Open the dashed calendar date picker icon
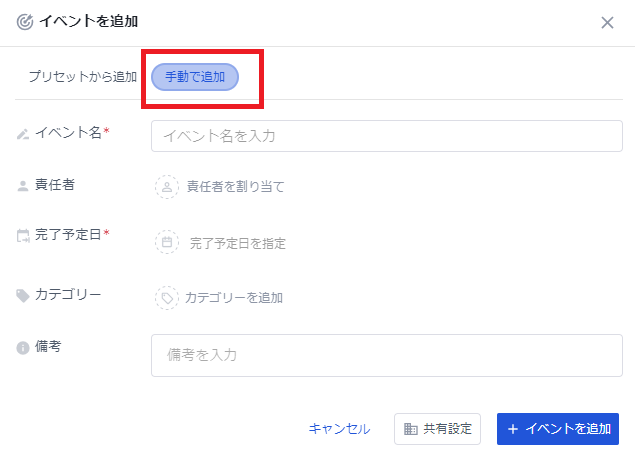This screenshot has height=453, width=635. tap(167, 242)
